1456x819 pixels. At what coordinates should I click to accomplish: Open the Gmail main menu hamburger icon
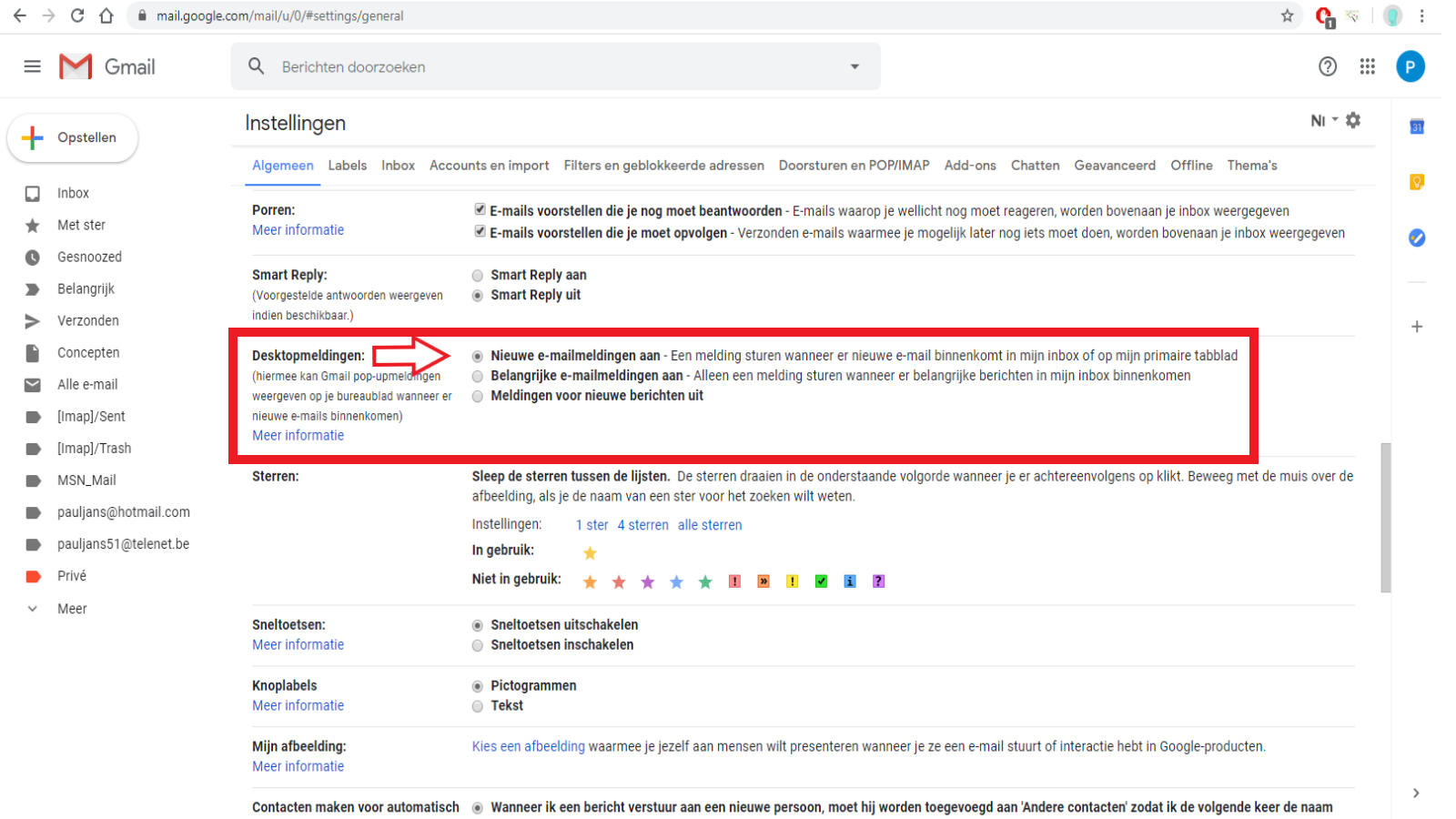click(33, 66)
